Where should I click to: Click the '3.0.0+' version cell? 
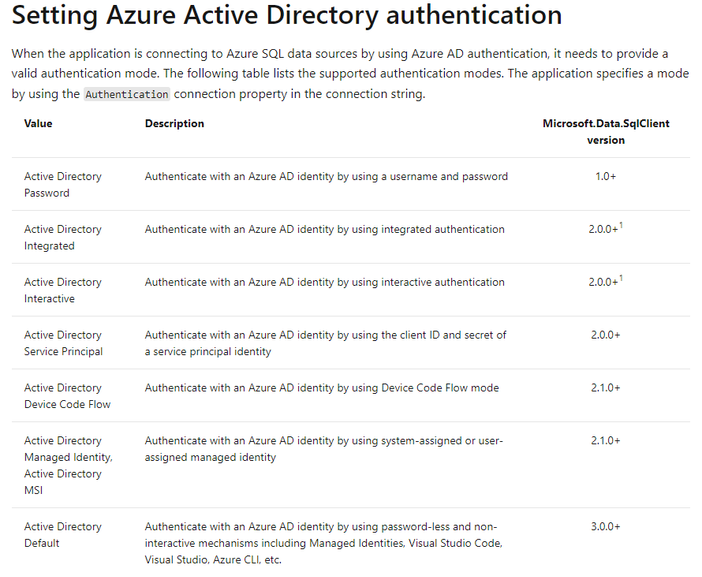605,526
